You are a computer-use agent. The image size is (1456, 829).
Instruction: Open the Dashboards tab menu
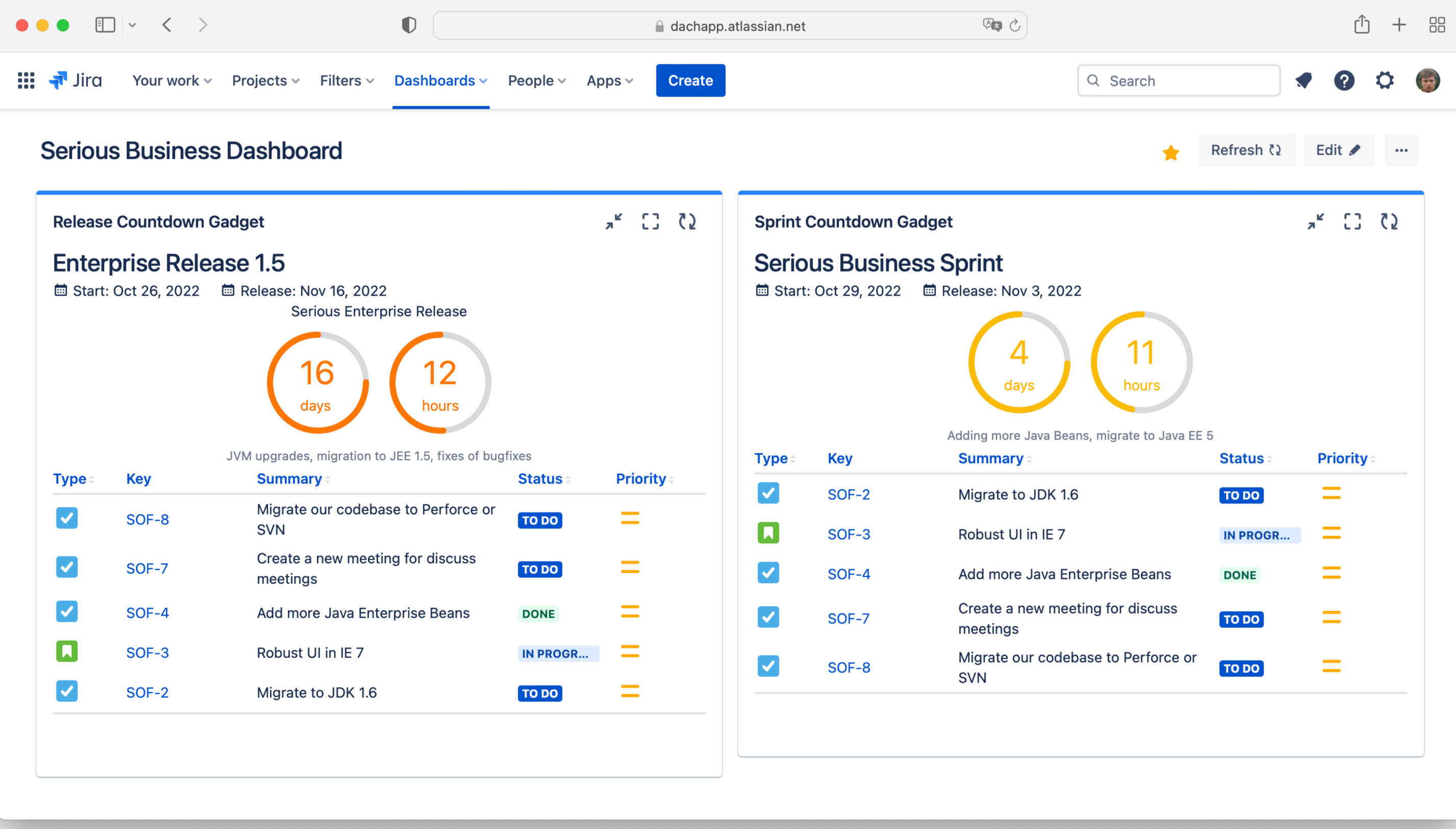point(440,80)
